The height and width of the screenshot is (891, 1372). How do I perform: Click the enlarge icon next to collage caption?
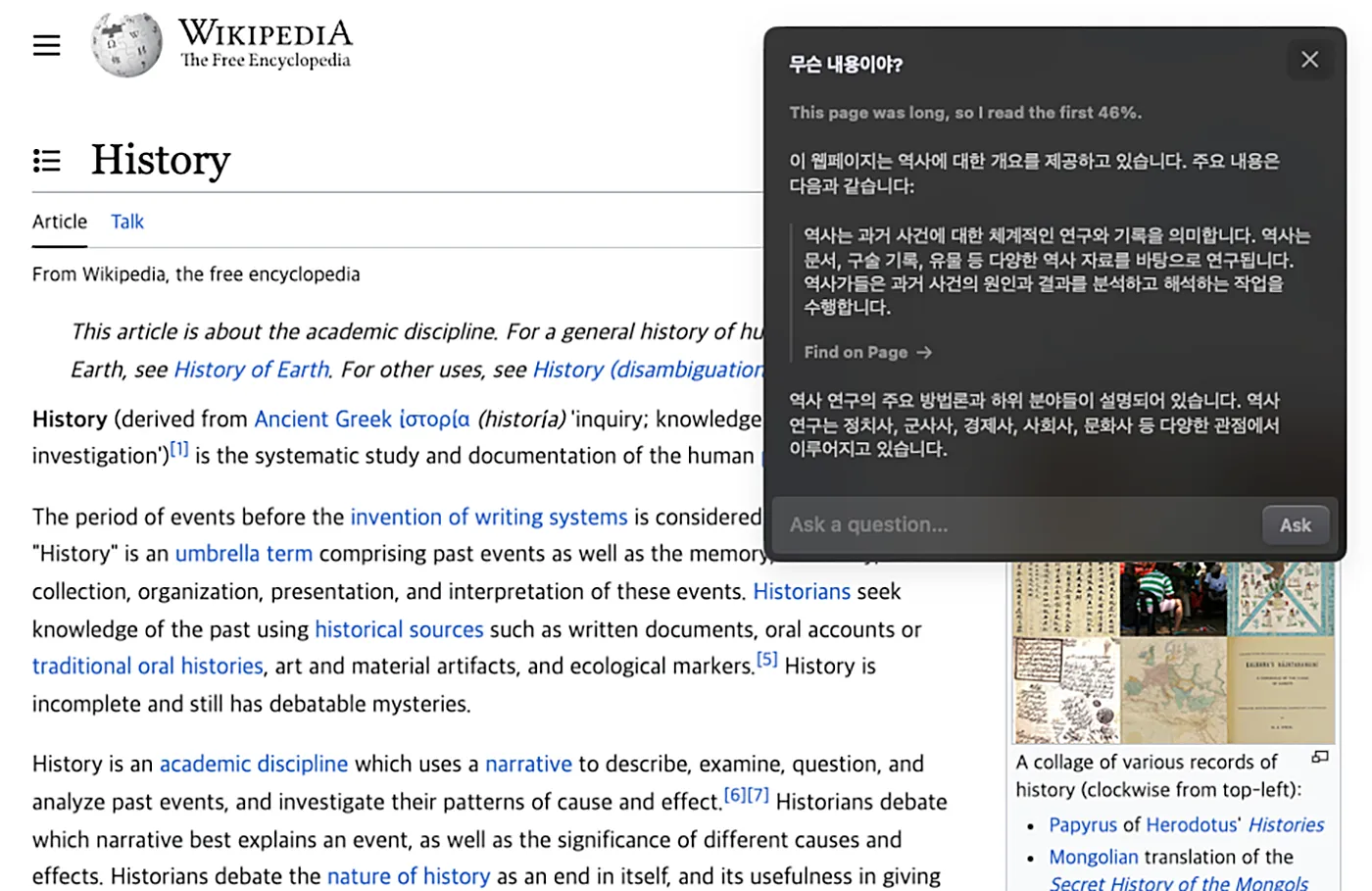click(1319, 757)
